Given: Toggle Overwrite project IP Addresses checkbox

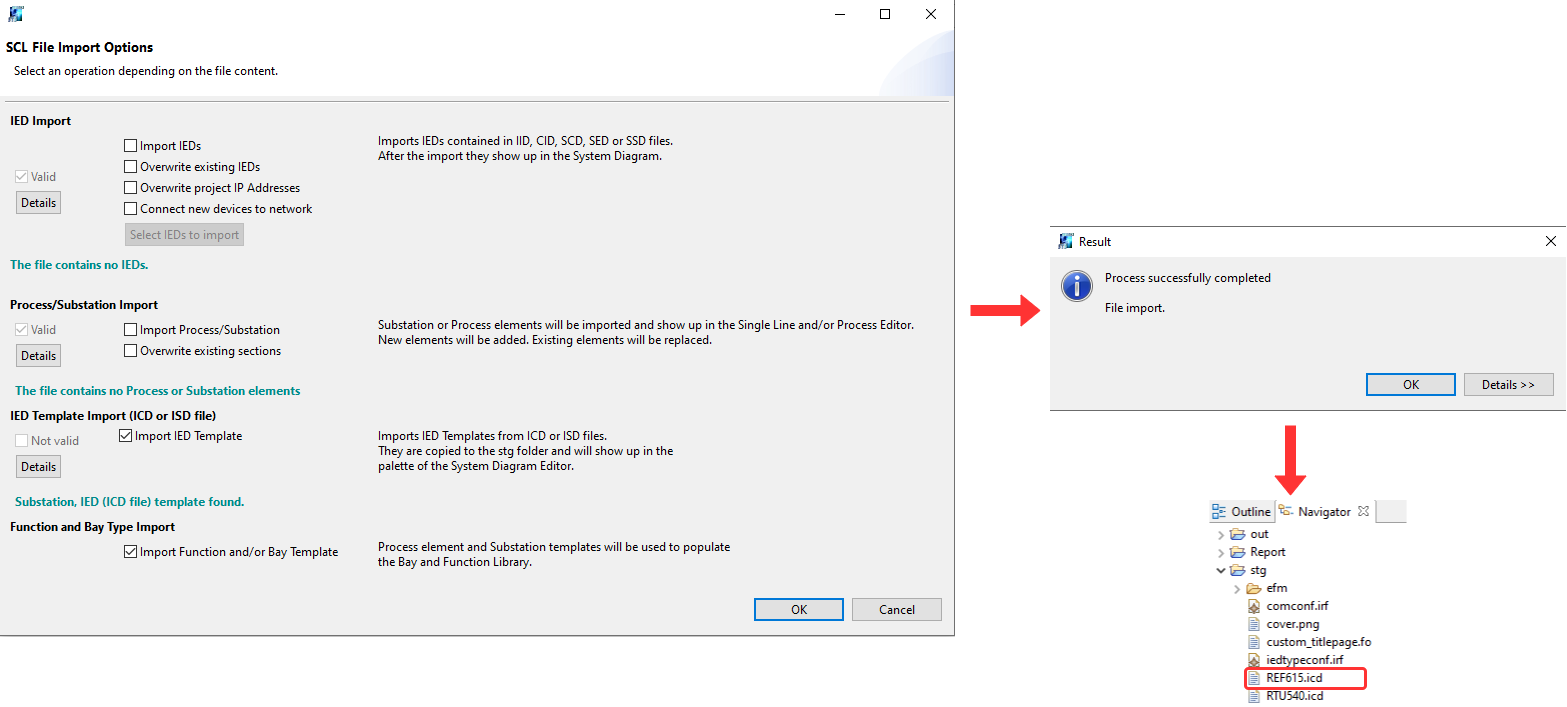Looking at the screenshot, I should click(x=130, y=188).
